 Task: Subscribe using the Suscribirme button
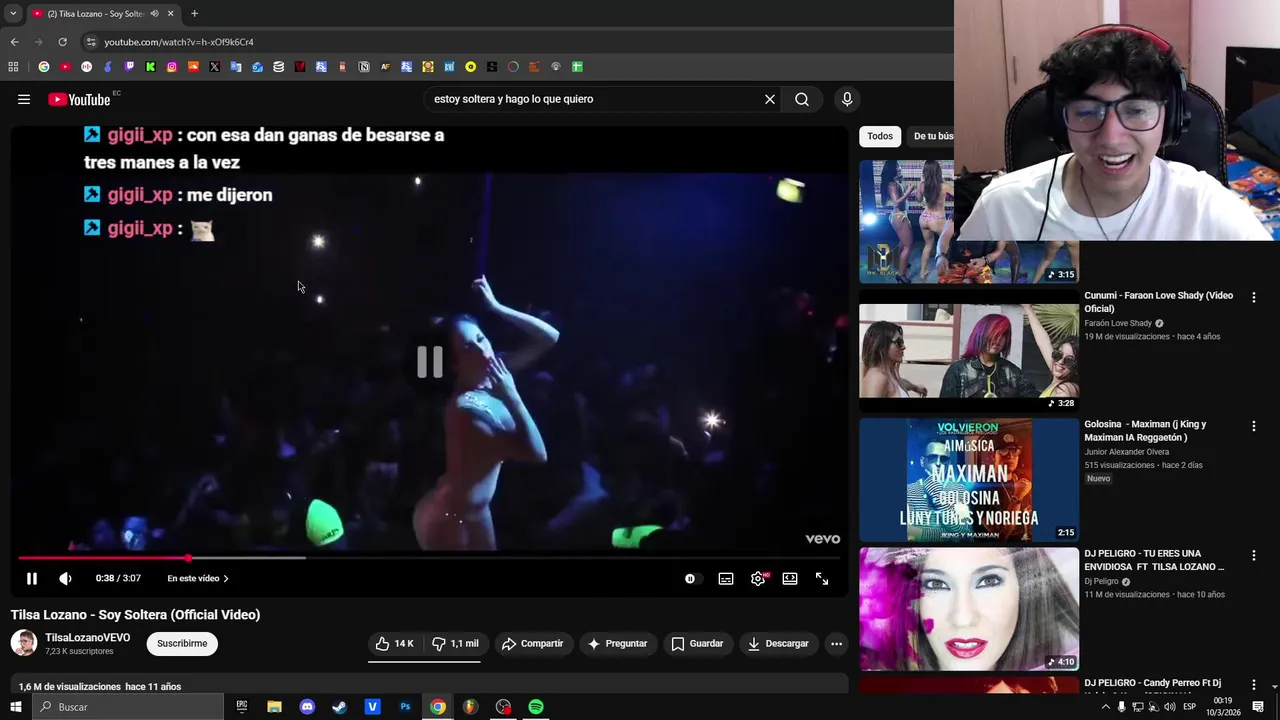pyautogui.click(x=182, y=643)
